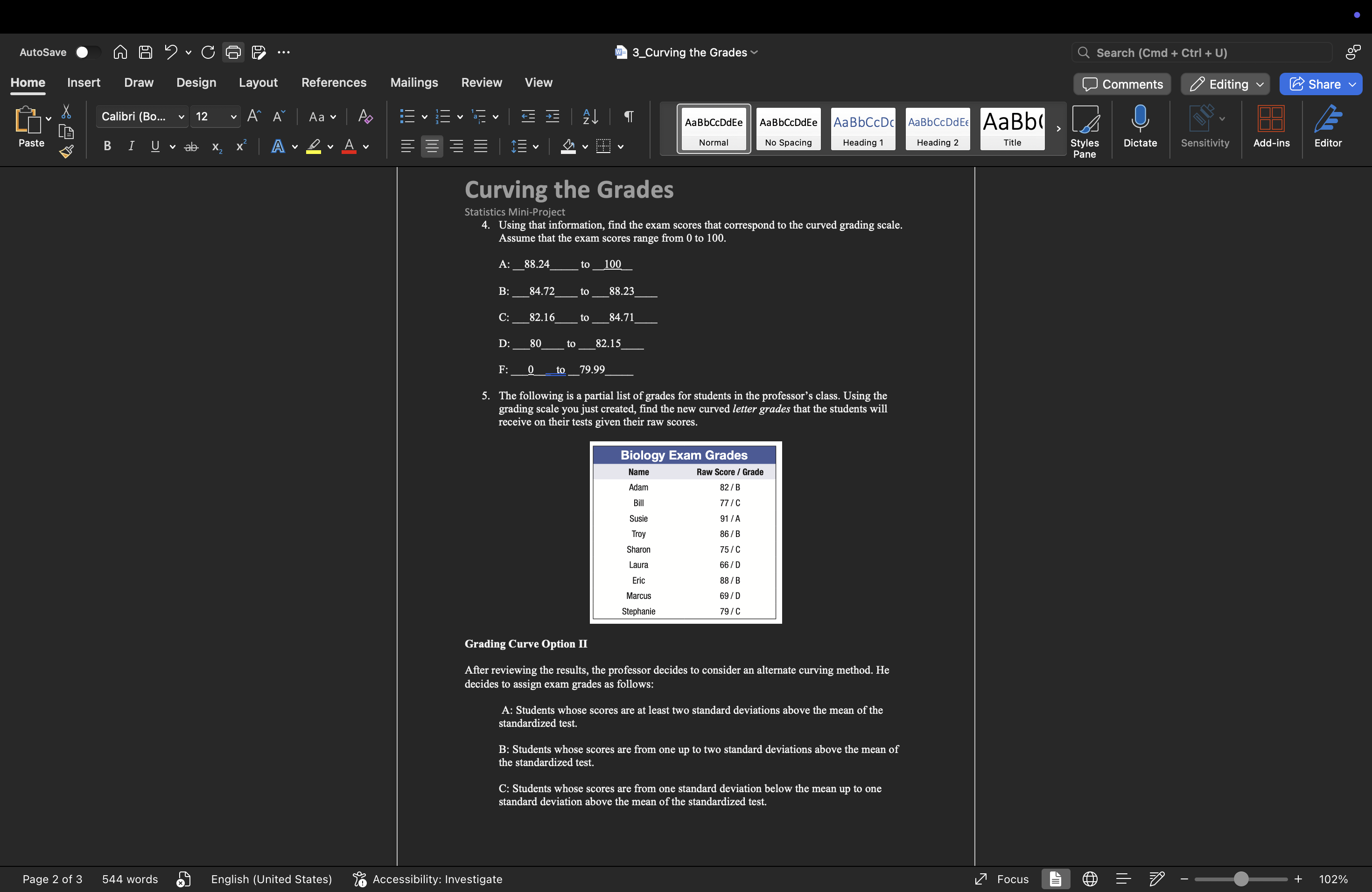
Task: Click the Clear Formatting icon
Action: click(x=365, y=116)
